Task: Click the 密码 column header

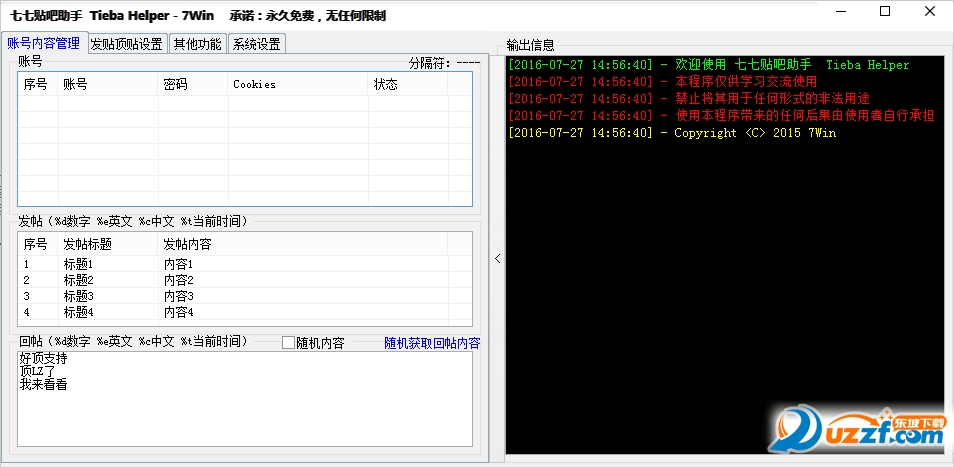Action: (193, 85)
